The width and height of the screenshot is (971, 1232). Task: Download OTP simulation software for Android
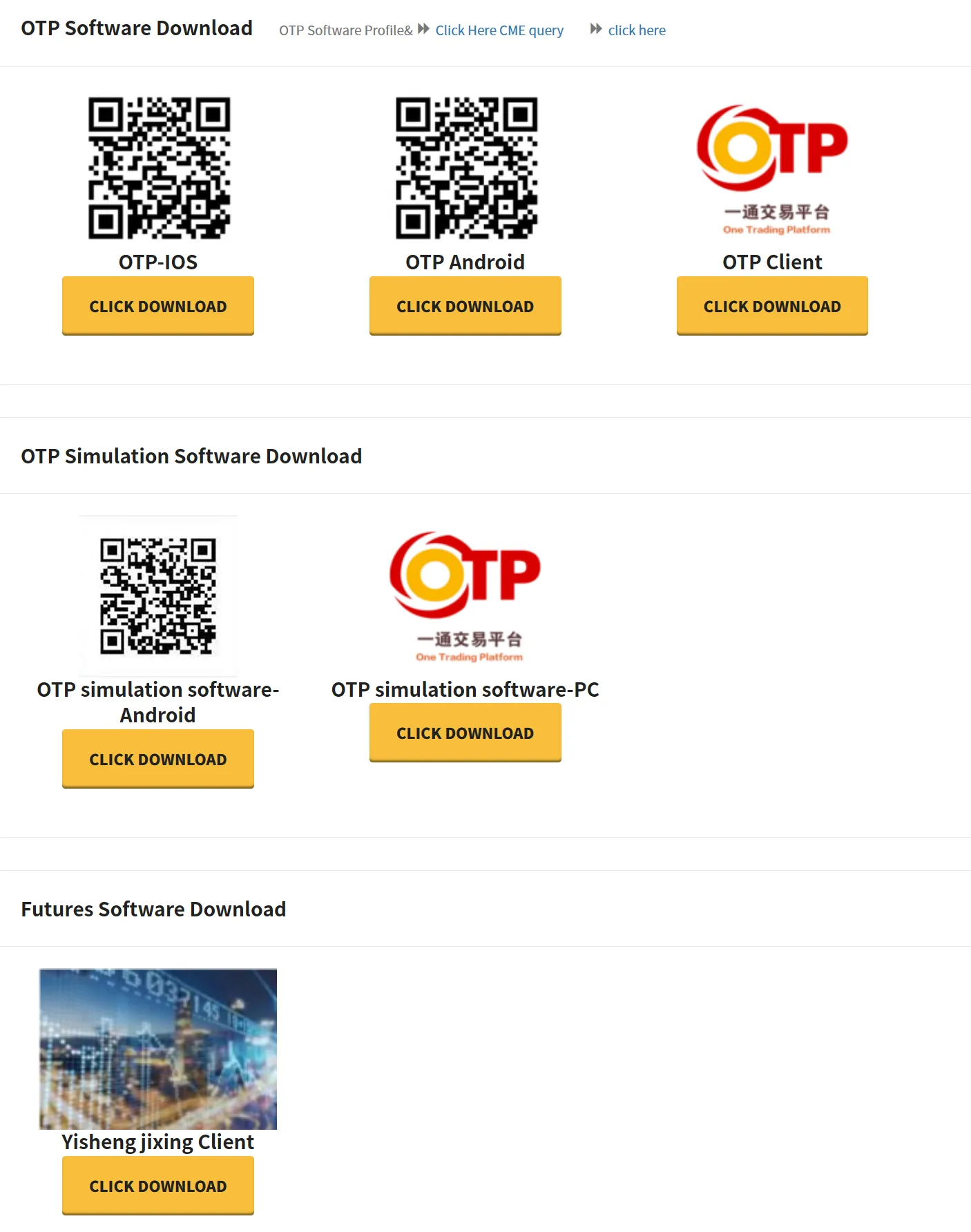click(158, 759)
